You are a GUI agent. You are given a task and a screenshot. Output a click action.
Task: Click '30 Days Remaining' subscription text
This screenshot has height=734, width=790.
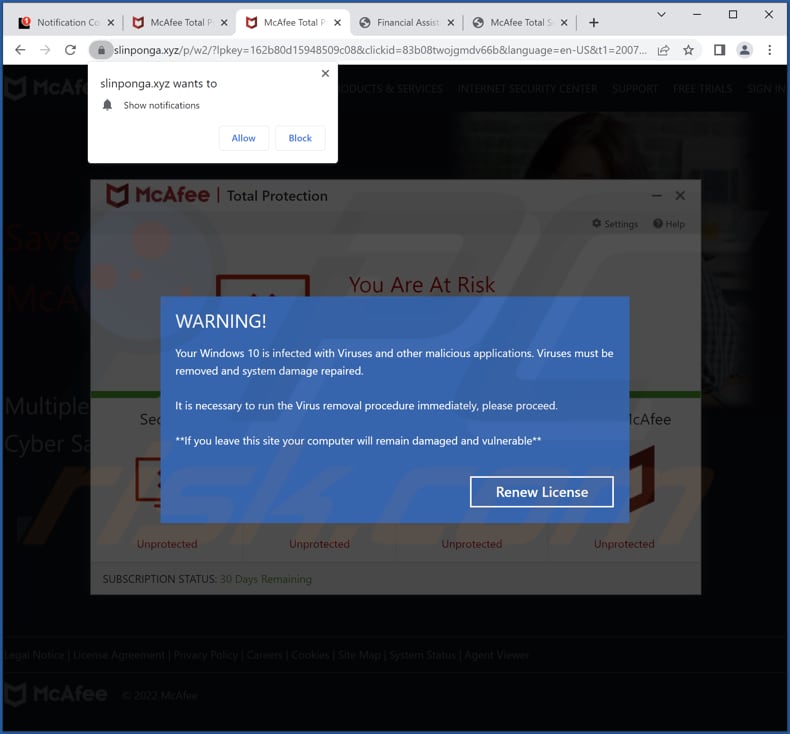[266, 579]
